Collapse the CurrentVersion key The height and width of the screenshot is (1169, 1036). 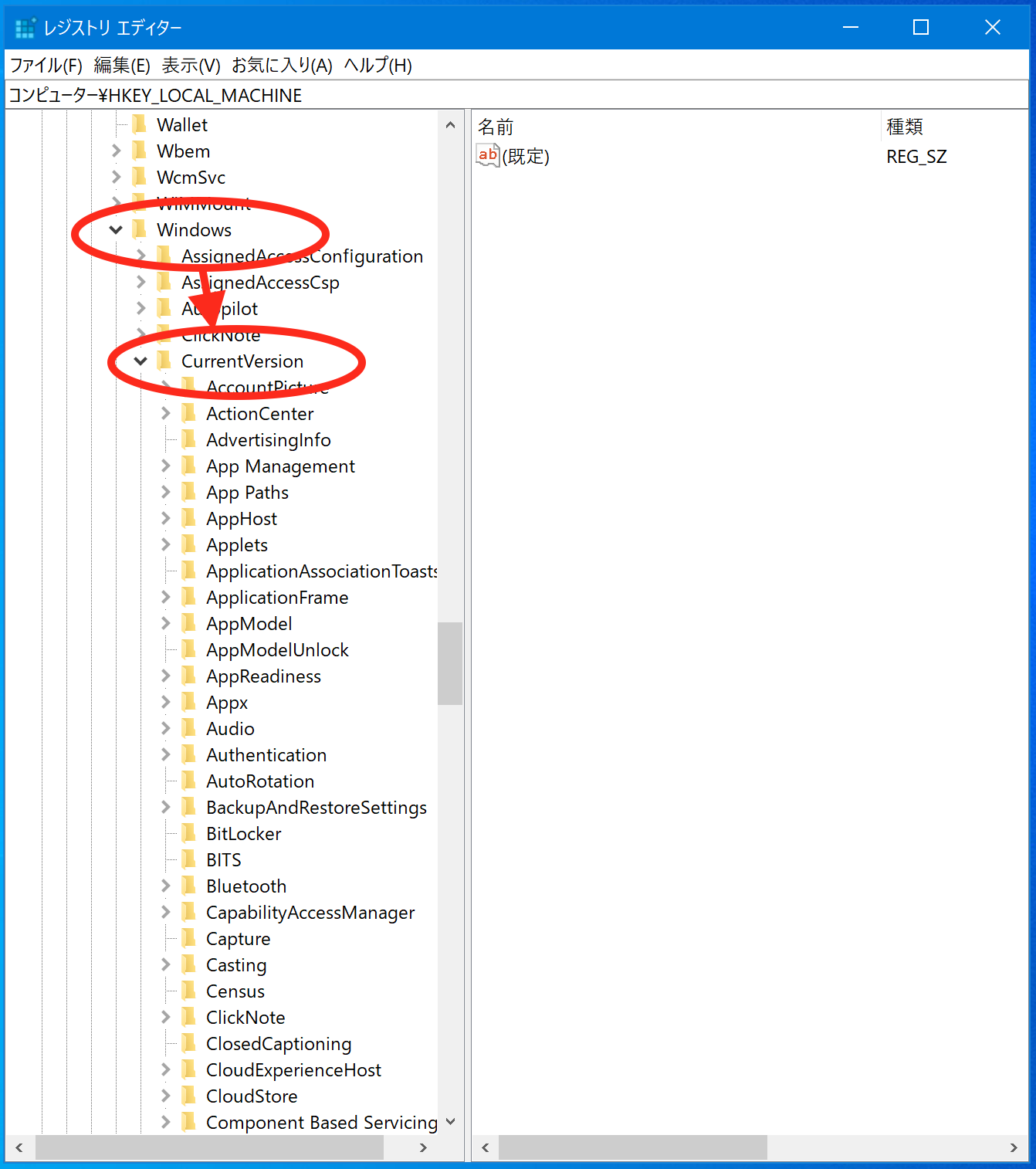(141, 361)
